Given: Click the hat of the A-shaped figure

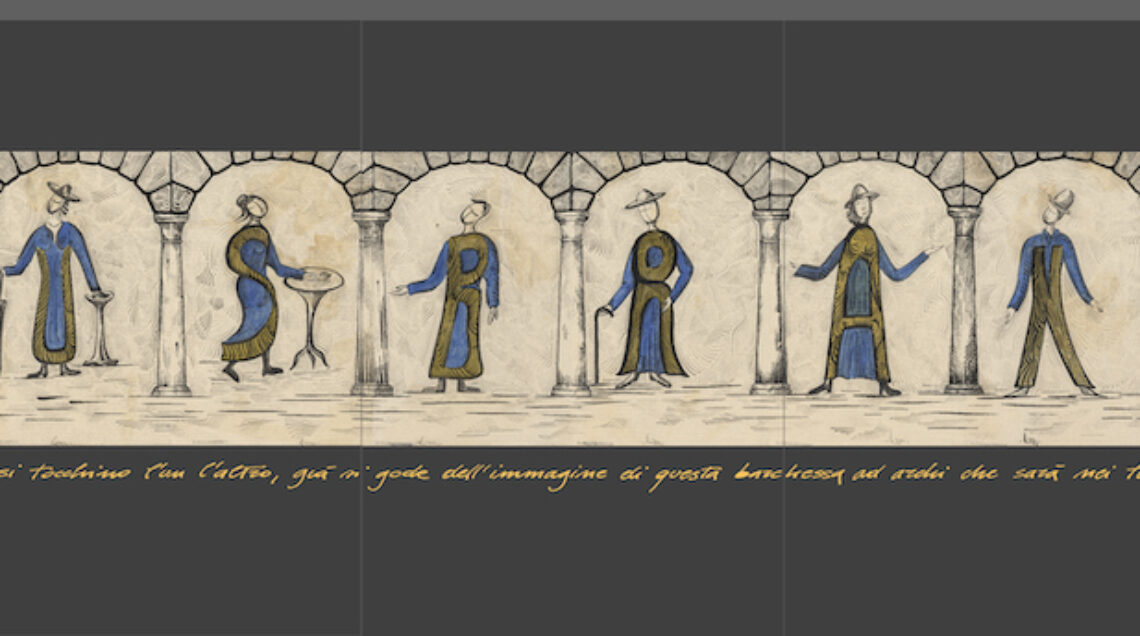Looking at the screenshot, I should pyautogui.click(x=859, y=194).
